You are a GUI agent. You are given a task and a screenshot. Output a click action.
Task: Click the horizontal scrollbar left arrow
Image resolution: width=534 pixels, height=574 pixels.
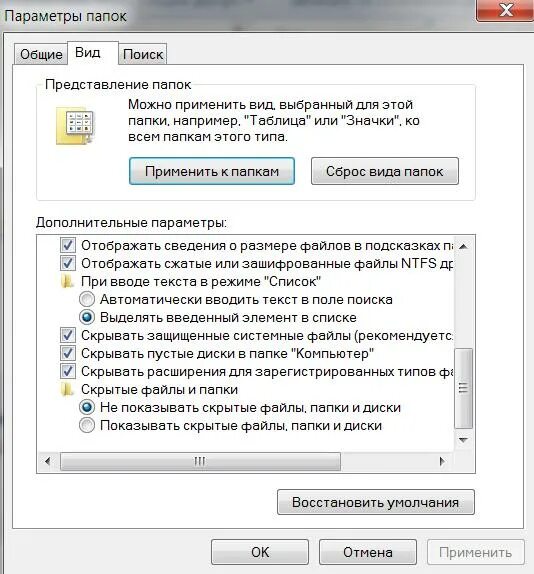(x=48, y=461)
